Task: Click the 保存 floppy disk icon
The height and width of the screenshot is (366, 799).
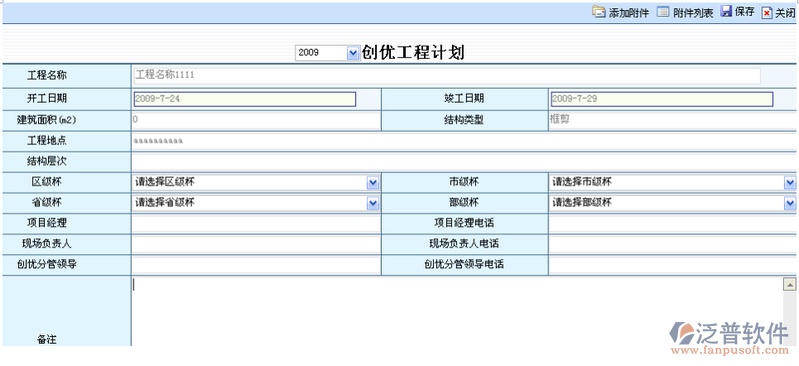Action: (726, 12)
